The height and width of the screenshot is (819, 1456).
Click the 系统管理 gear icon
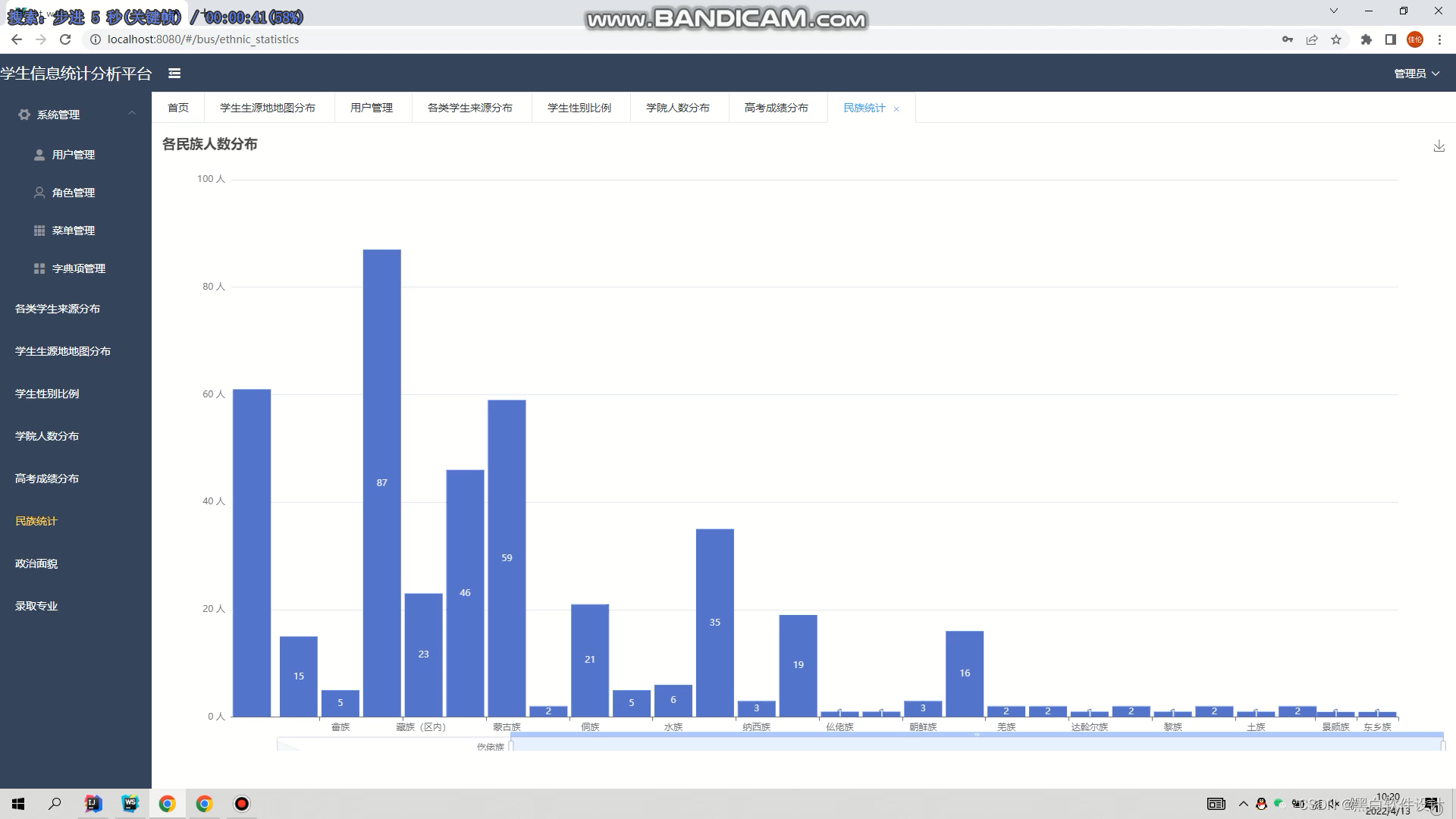[x=24, y=115]
